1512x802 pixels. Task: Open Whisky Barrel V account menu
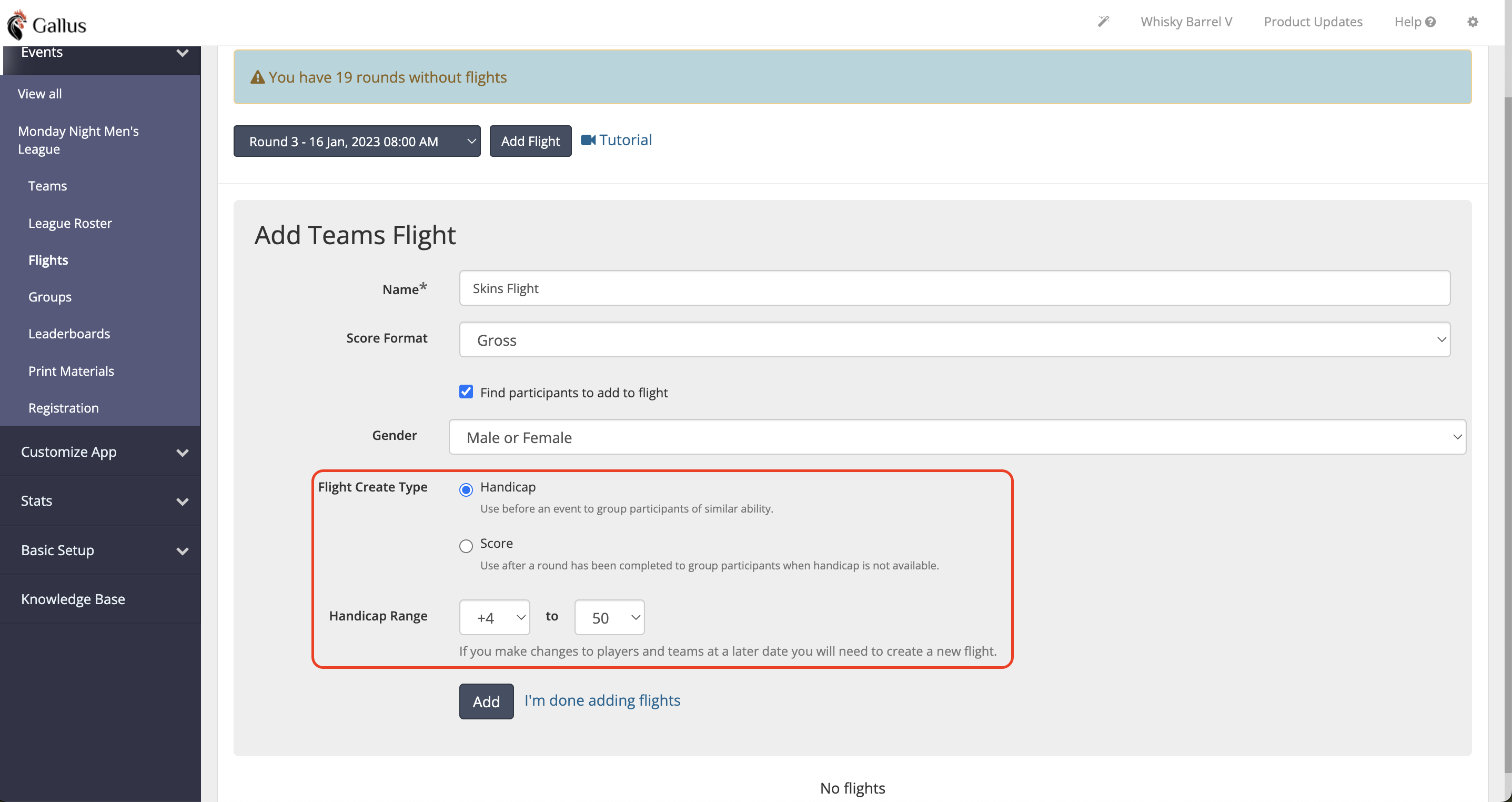click(x=1186, y=22)
